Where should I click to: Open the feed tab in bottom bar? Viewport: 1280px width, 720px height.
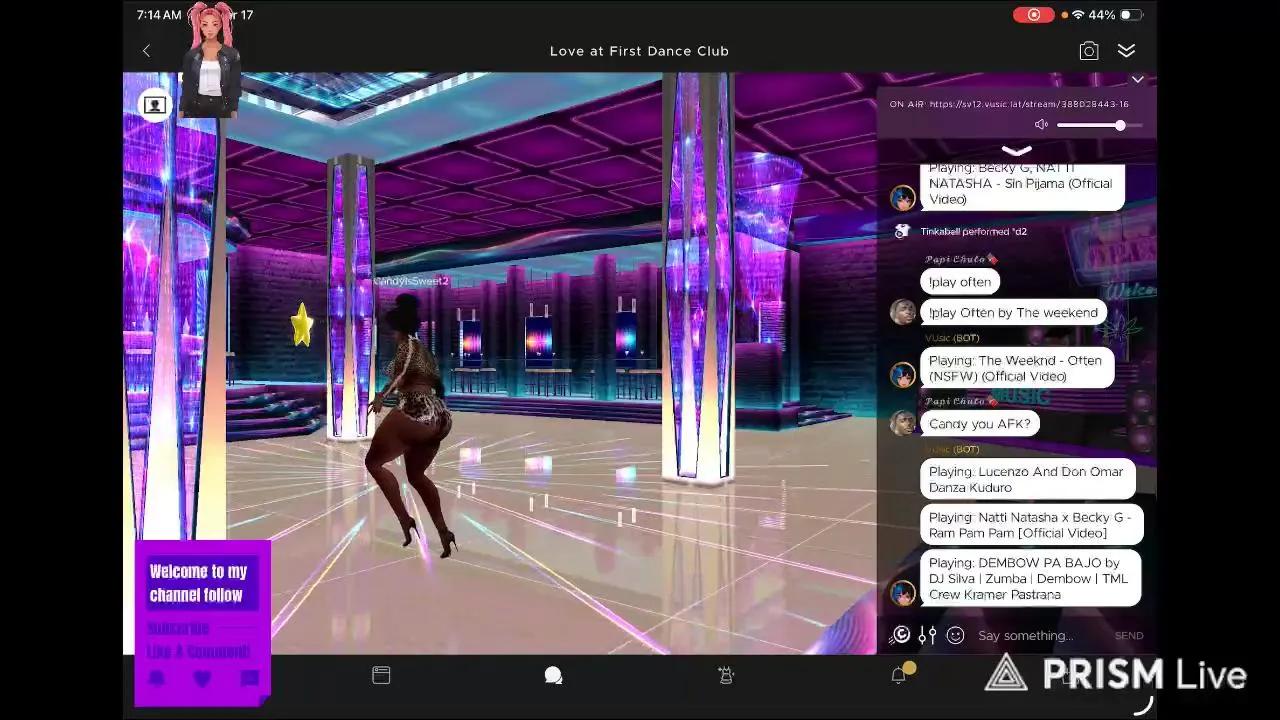(x=381, y=676)
